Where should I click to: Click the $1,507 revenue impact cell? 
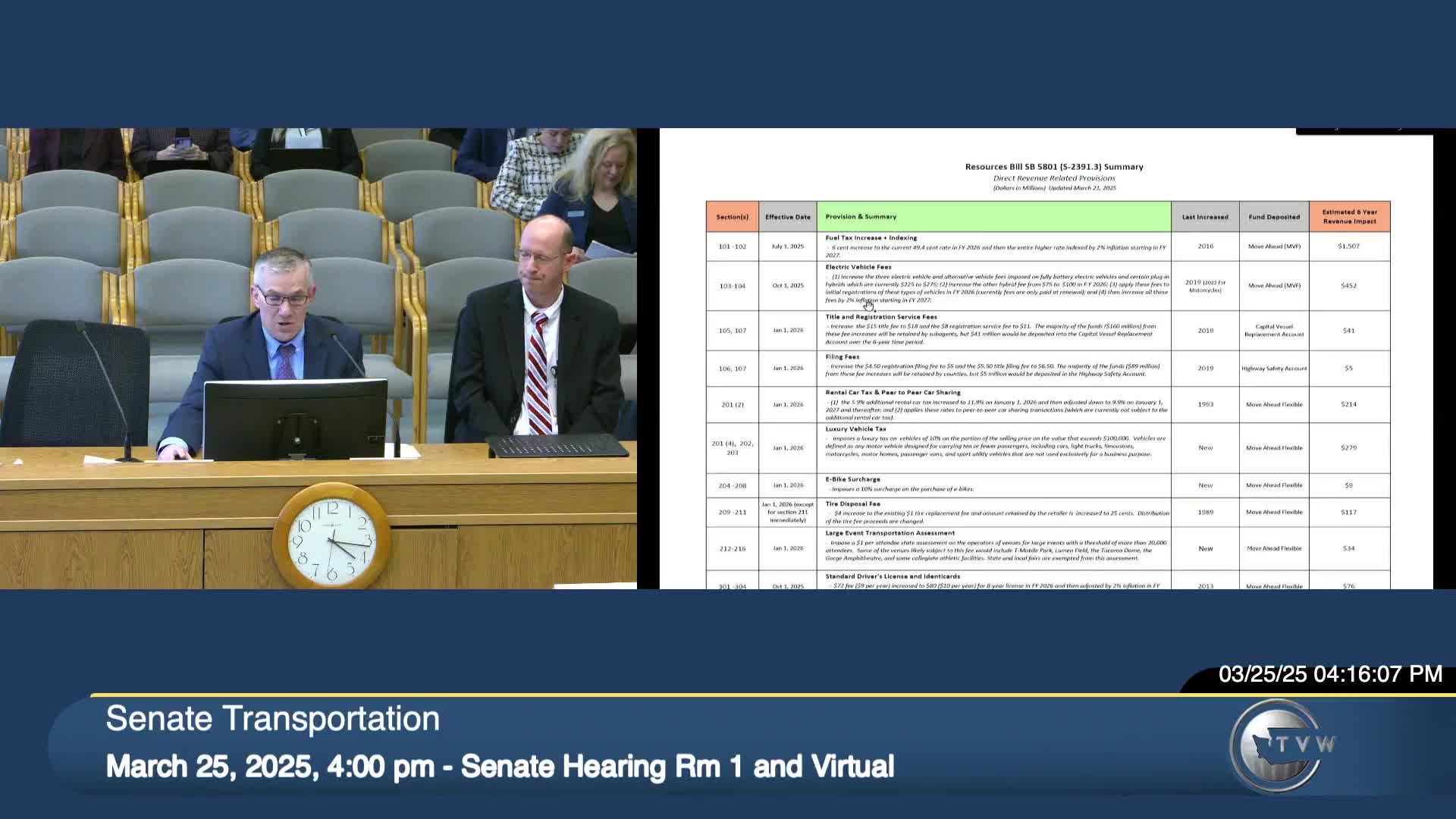click(1348, 246)
